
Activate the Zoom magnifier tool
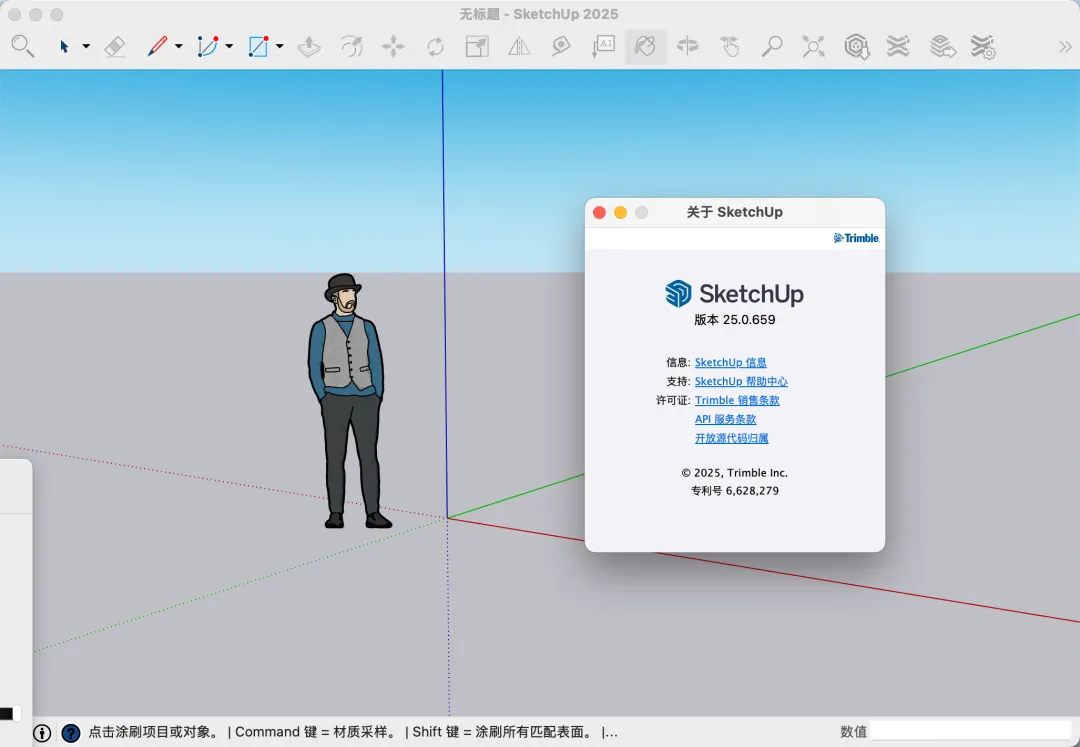tap(771, 47)
